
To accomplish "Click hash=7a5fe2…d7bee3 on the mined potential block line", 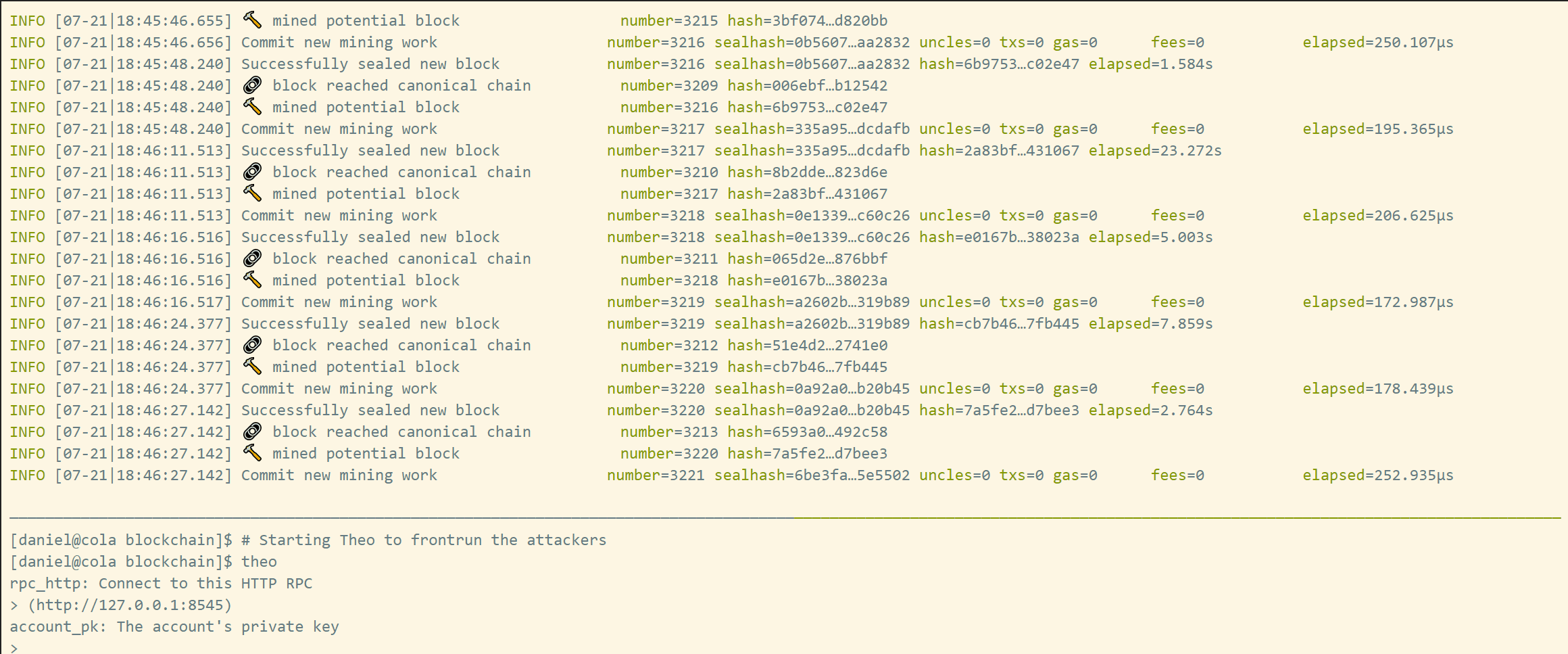I will [x=808, y=454].
